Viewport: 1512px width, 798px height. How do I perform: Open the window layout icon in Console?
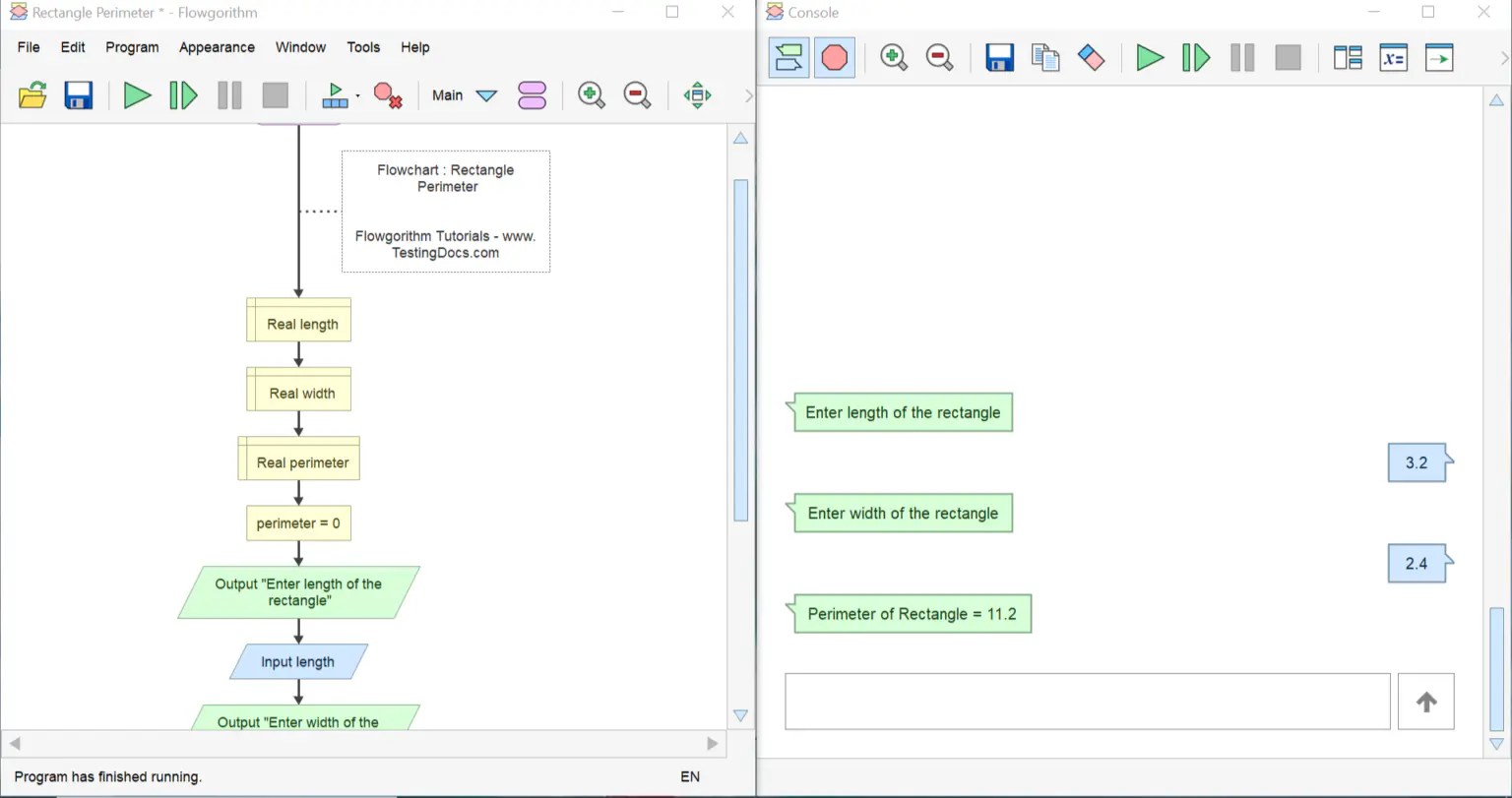1348,58
